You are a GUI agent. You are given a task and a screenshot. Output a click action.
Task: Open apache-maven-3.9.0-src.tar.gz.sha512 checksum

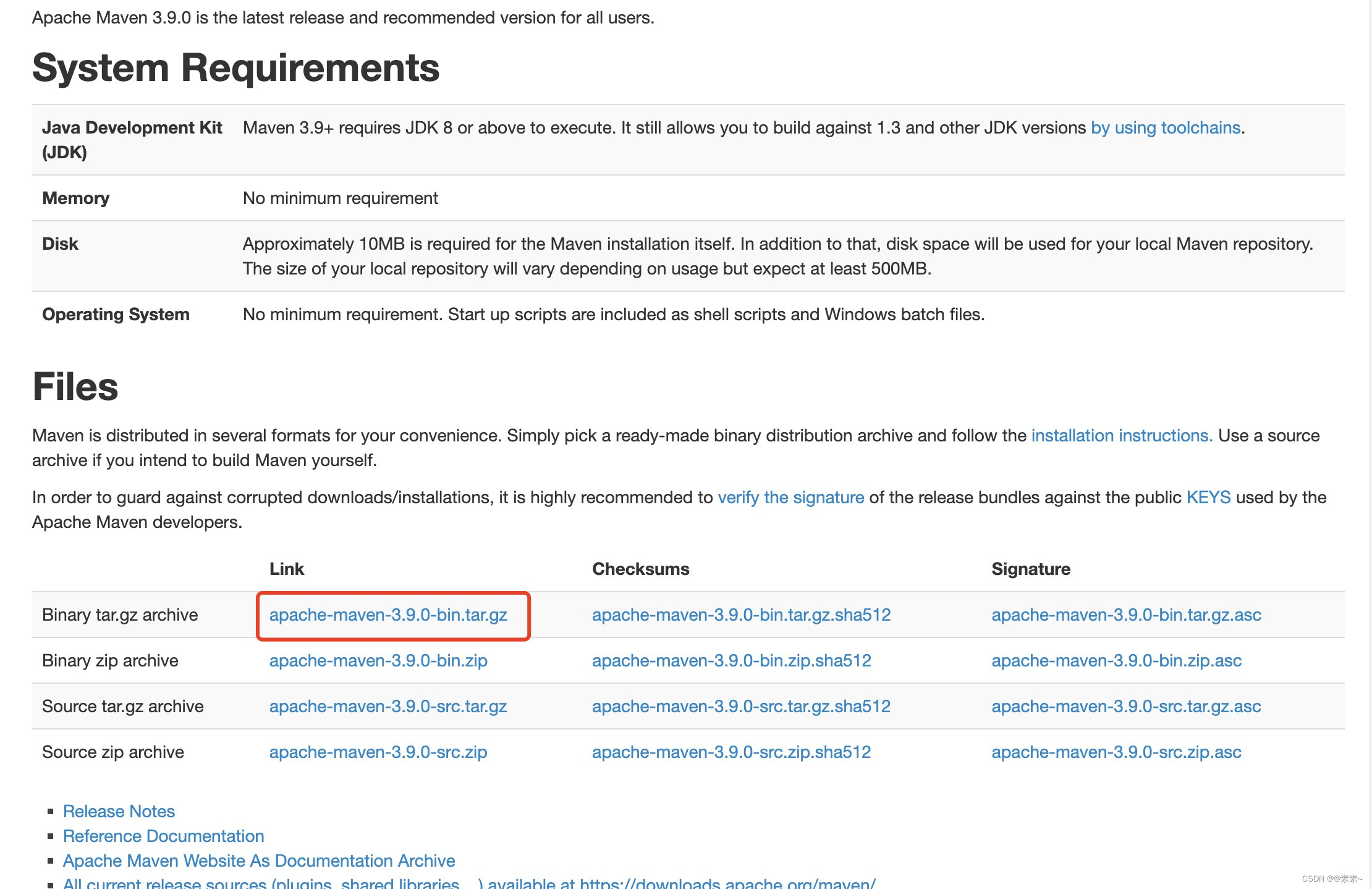[741, 706]
